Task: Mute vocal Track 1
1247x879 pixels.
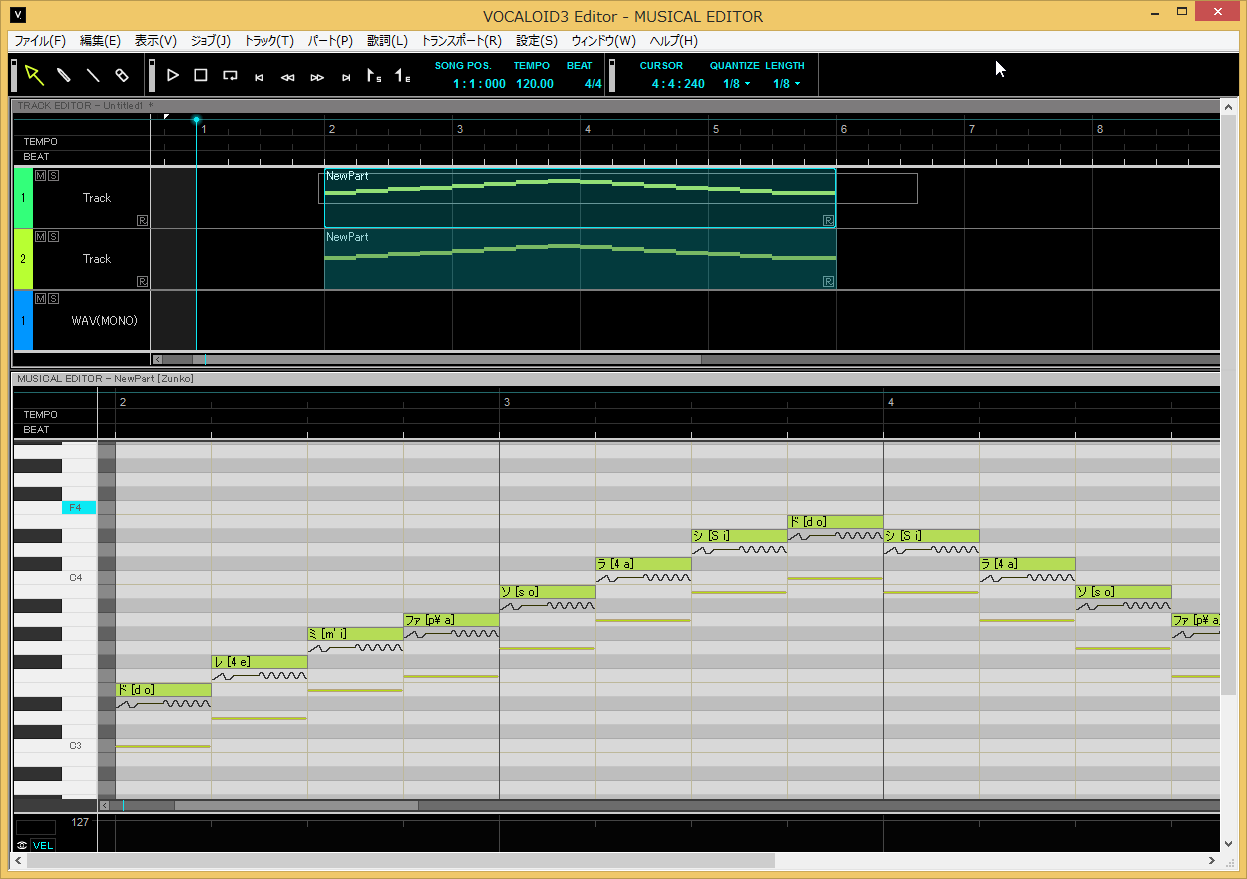Action: tap(40, 175)
